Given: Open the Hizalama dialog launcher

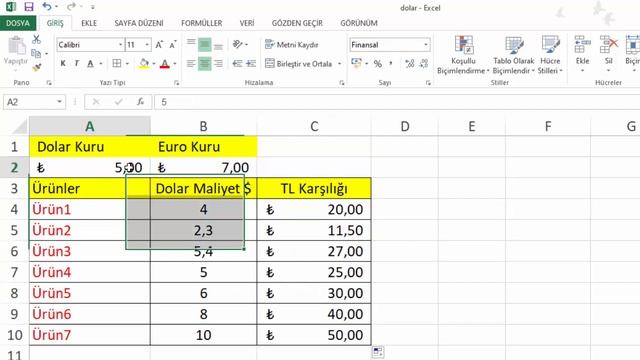Looking at the screenshot, I should [342, 83].
